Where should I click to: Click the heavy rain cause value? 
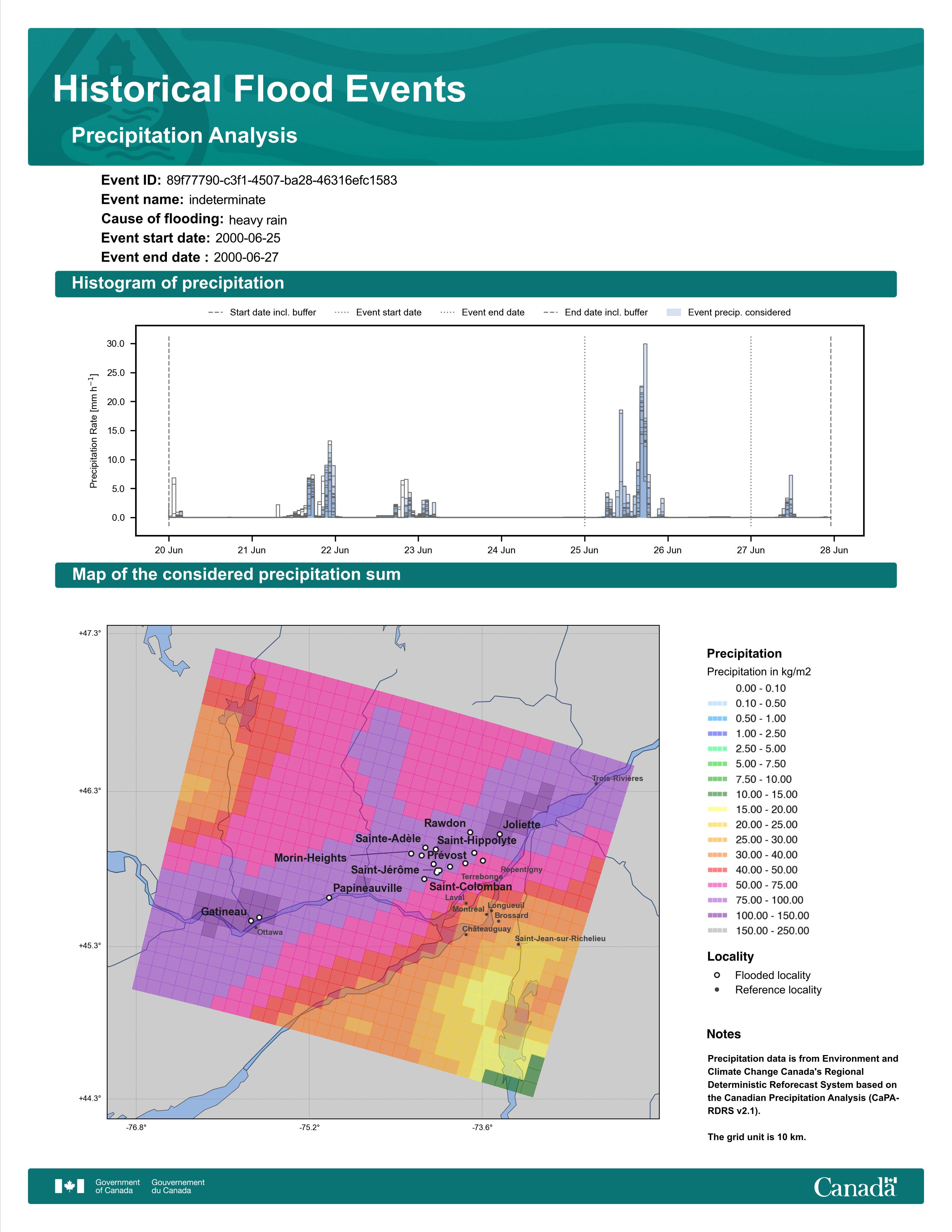coord(258,220)
